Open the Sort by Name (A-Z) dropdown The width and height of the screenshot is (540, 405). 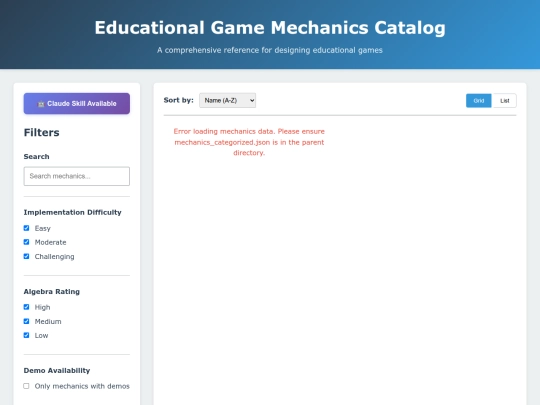(227, 101)
